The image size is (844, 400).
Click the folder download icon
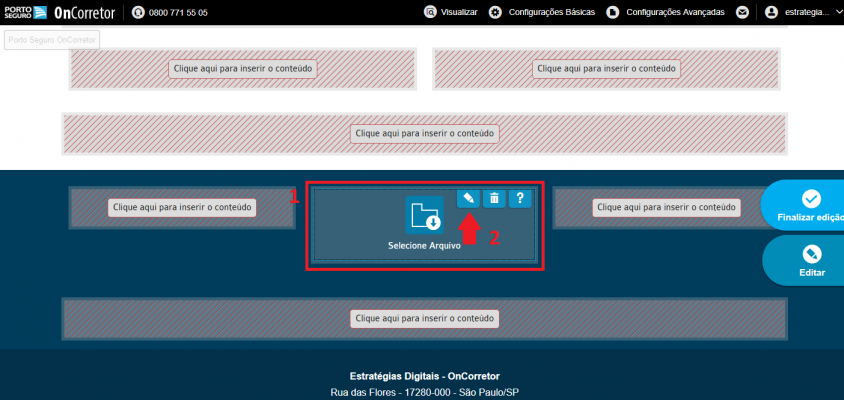pos(425,215)
